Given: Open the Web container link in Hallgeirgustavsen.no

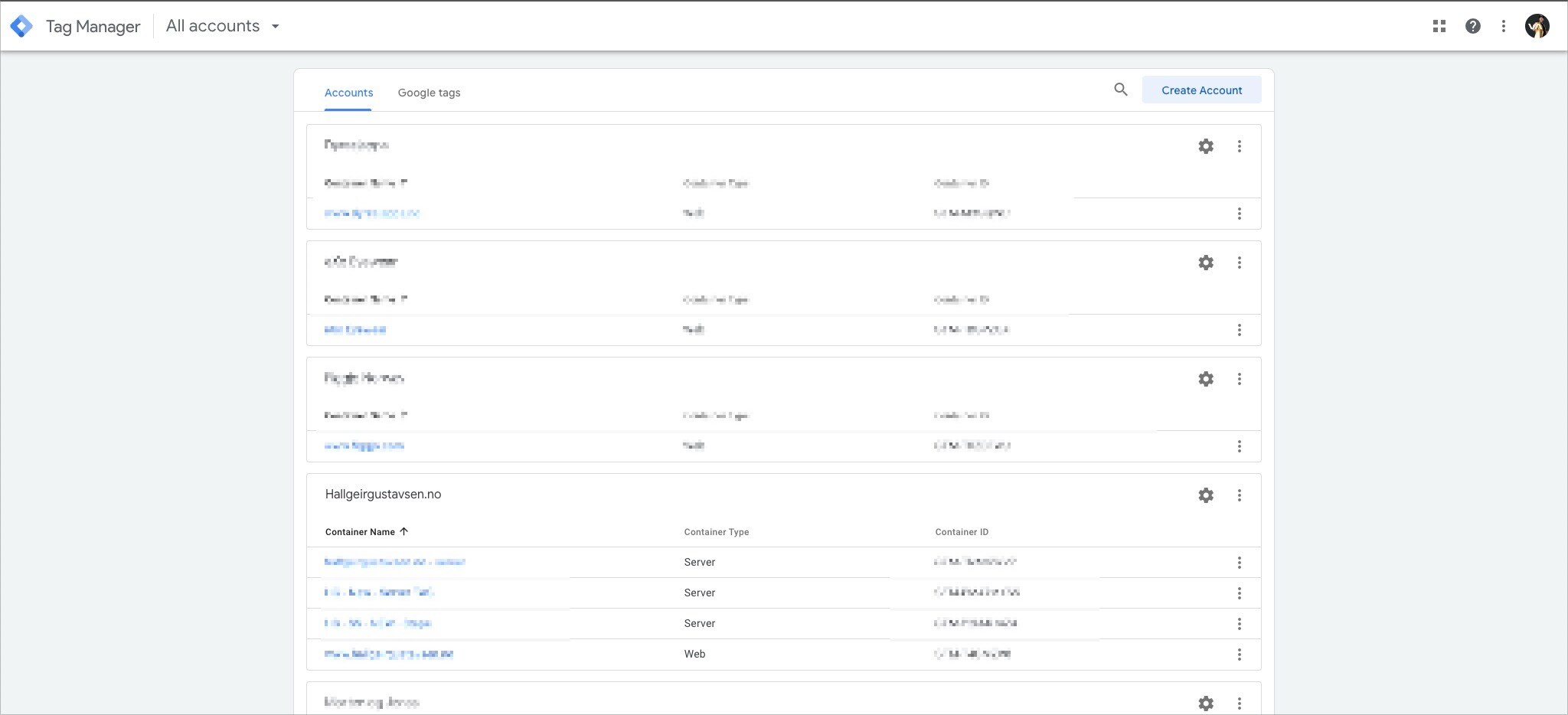Looking at the screenshot, I should coord(389,655).
